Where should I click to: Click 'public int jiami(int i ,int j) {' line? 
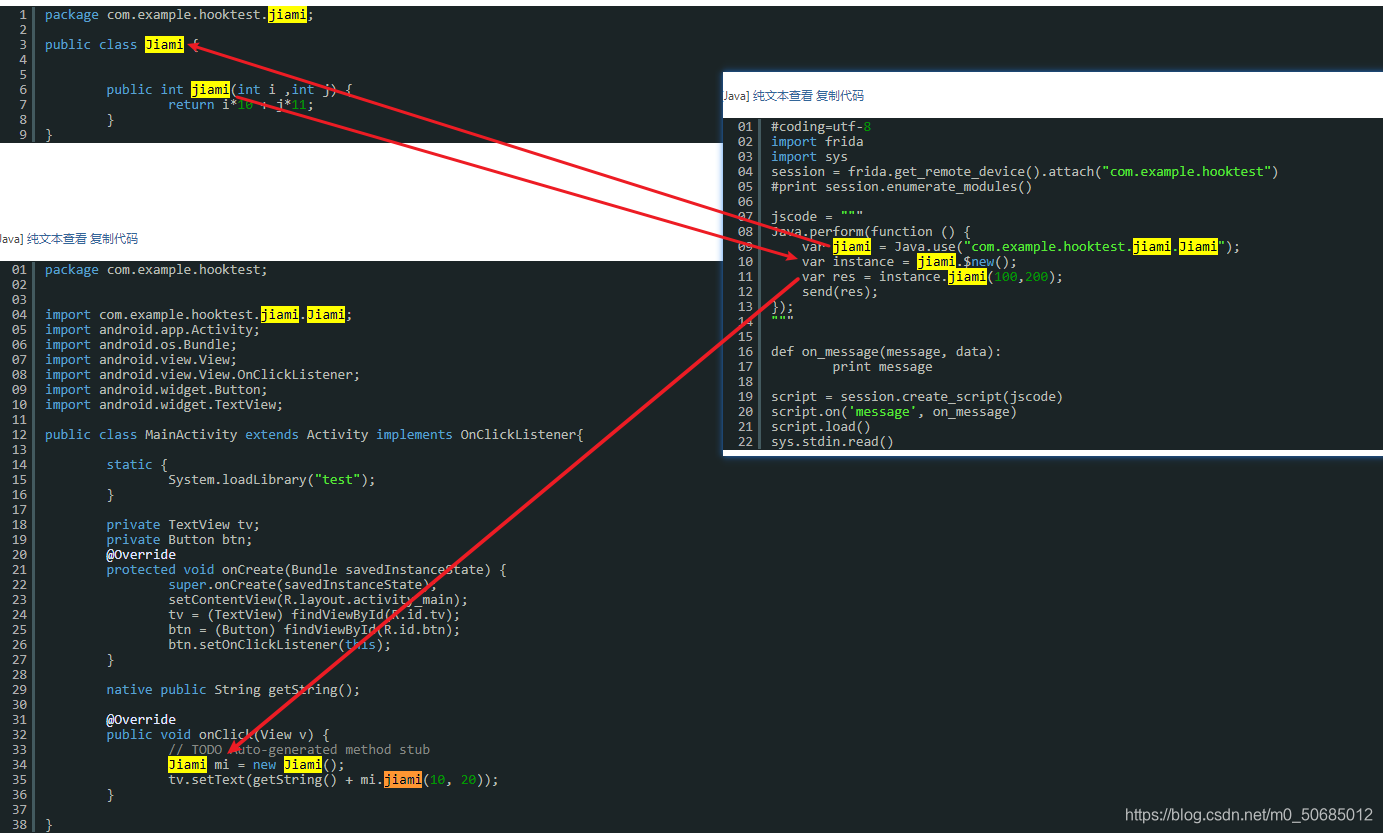point(229,90)
